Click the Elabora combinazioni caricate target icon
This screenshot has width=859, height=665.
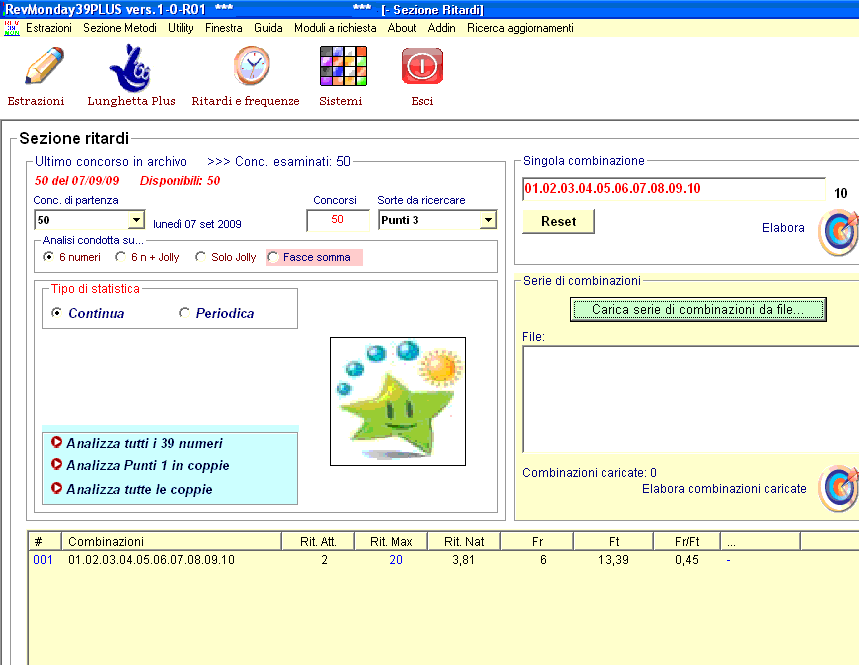click(x=837, y=488)
